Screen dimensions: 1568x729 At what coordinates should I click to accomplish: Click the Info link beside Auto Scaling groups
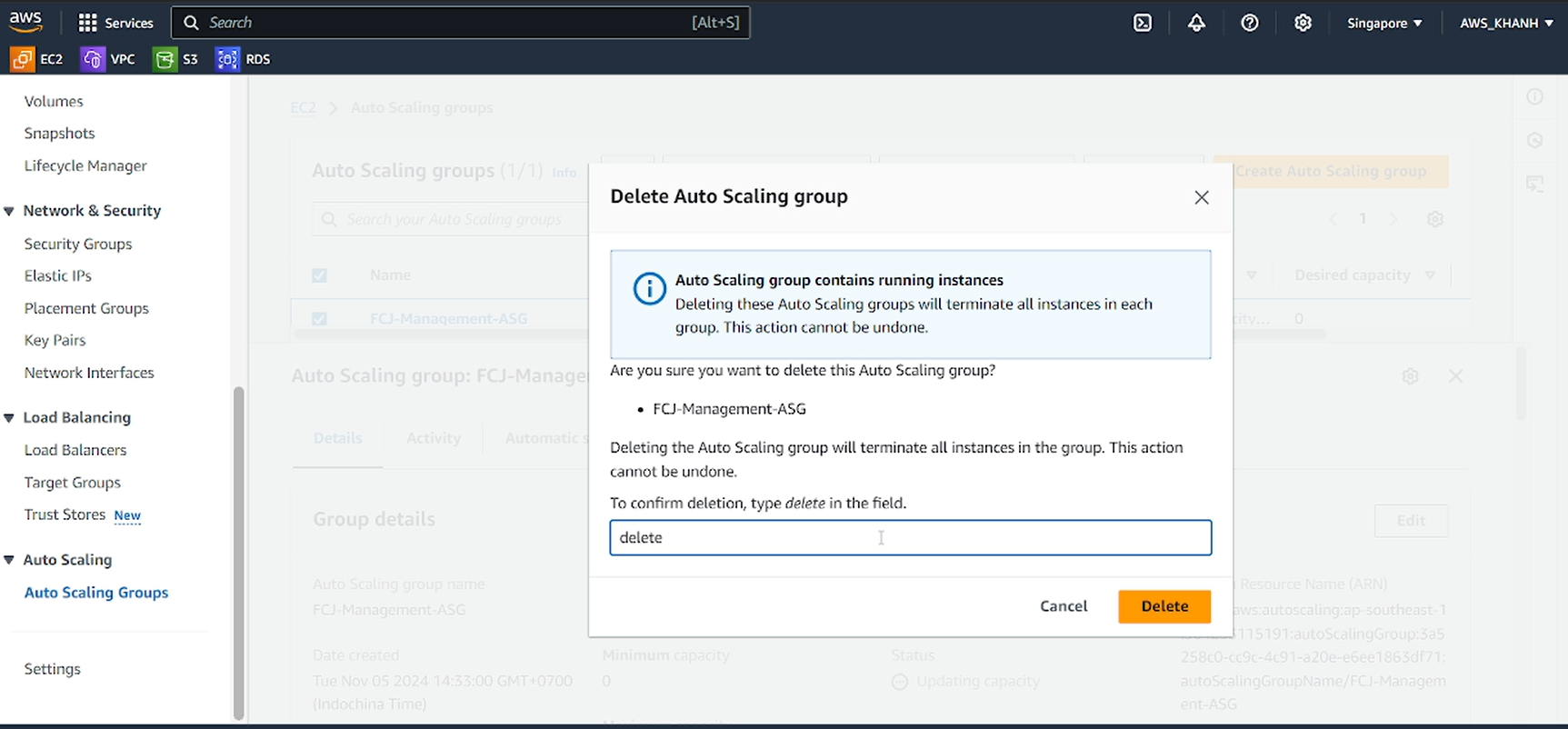pos(564,173)
